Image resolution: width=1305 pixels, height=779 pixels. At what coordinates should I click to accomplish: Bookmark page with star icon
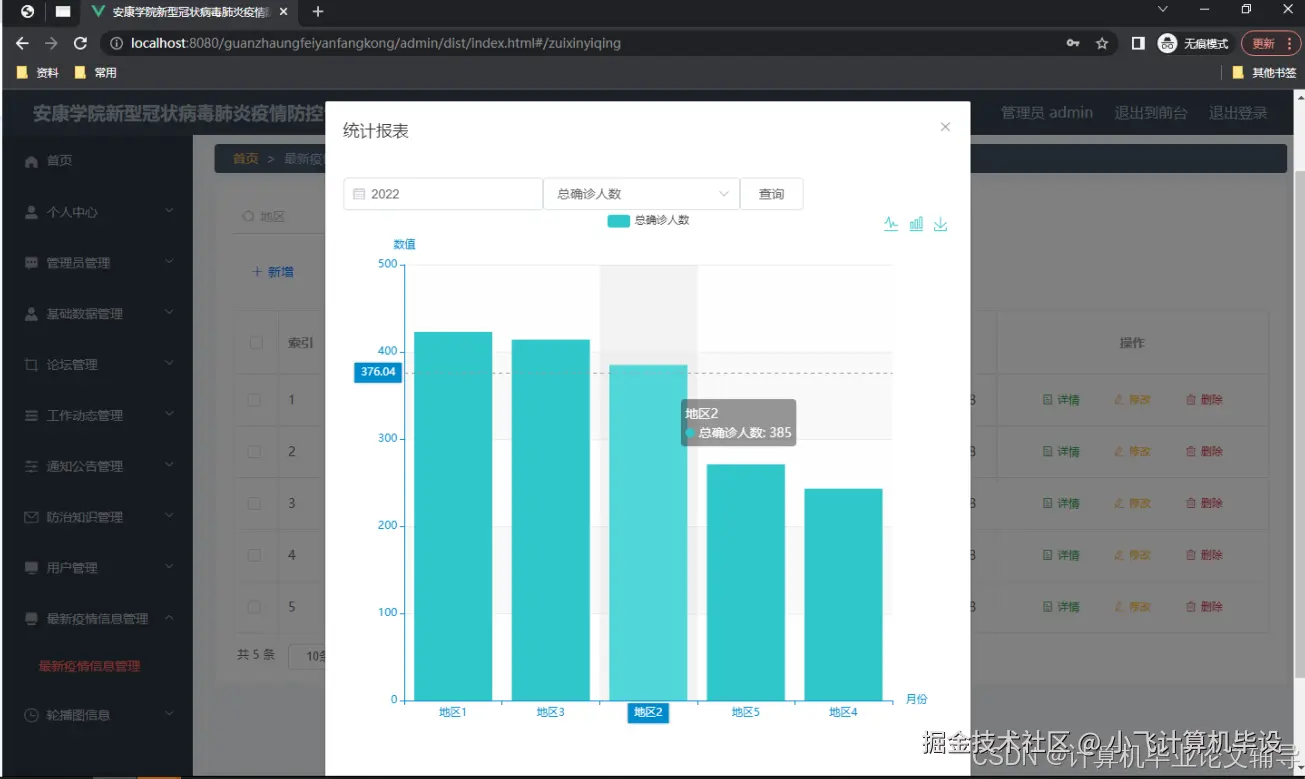pos(1102,43)
